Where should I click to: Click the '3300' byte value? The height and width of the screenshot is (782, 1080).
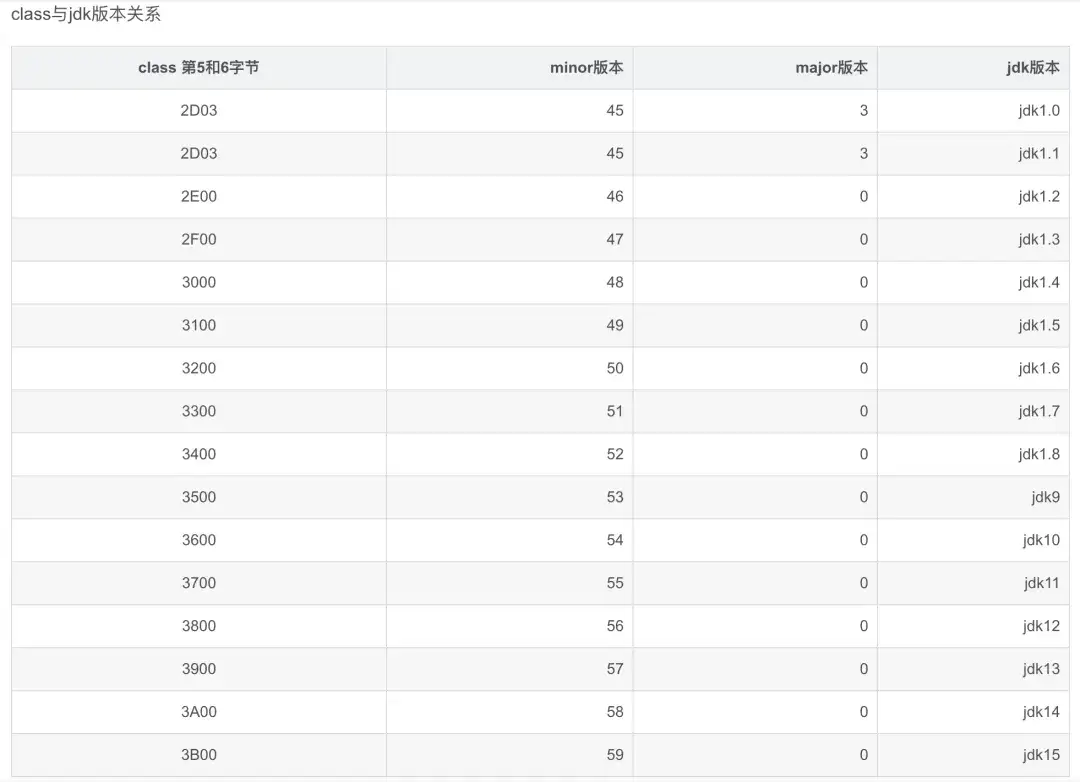coord(198,411)
